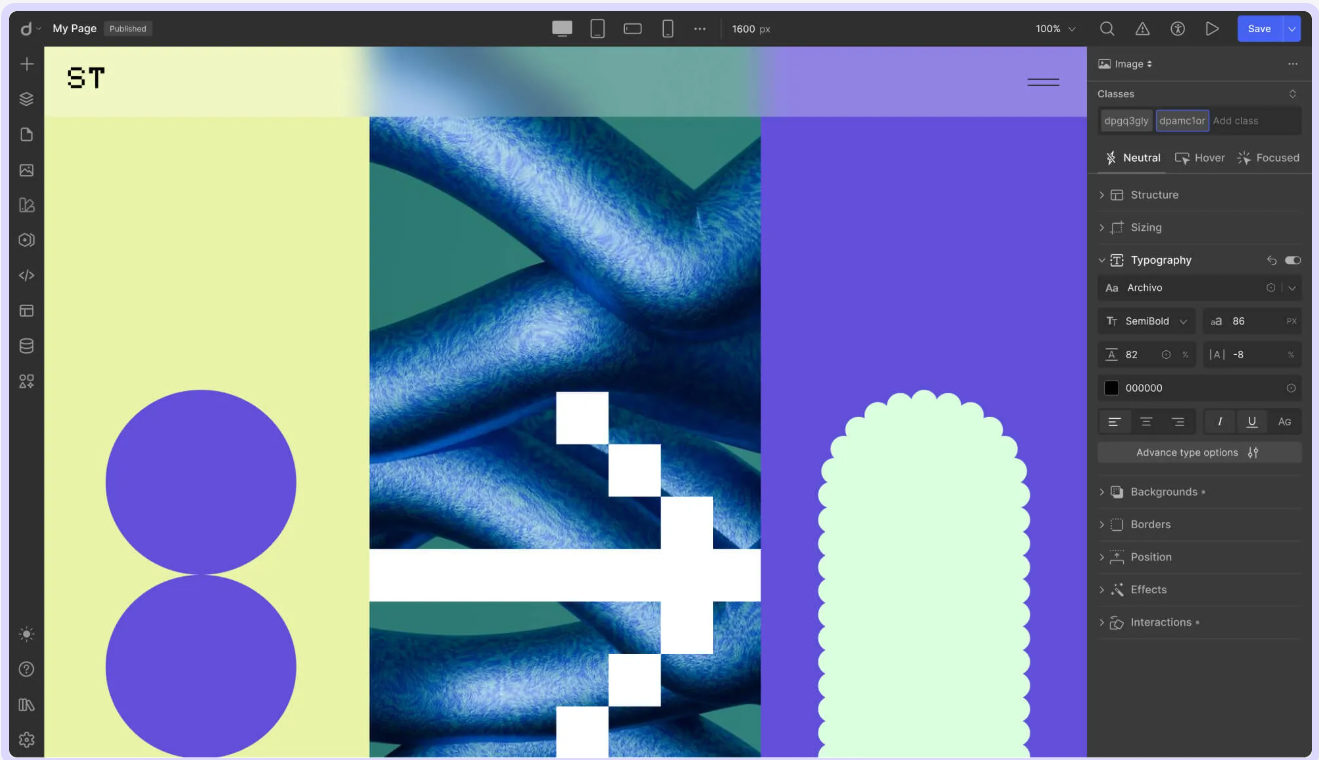Click the Add class input field
This screenshot has width=1319, height=760.
click(x=1253, y=121)
